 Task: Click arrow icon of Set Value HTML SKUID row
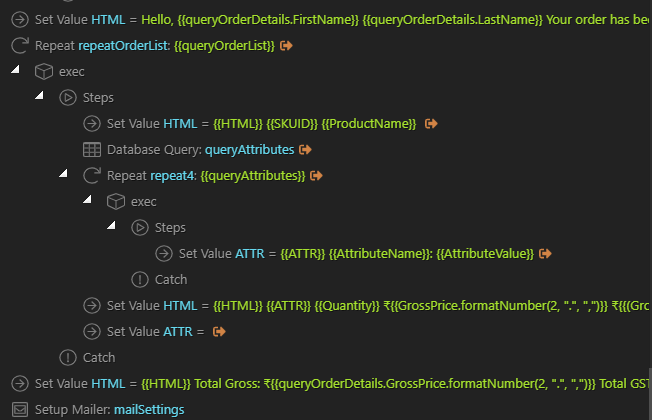click(92, 124)
